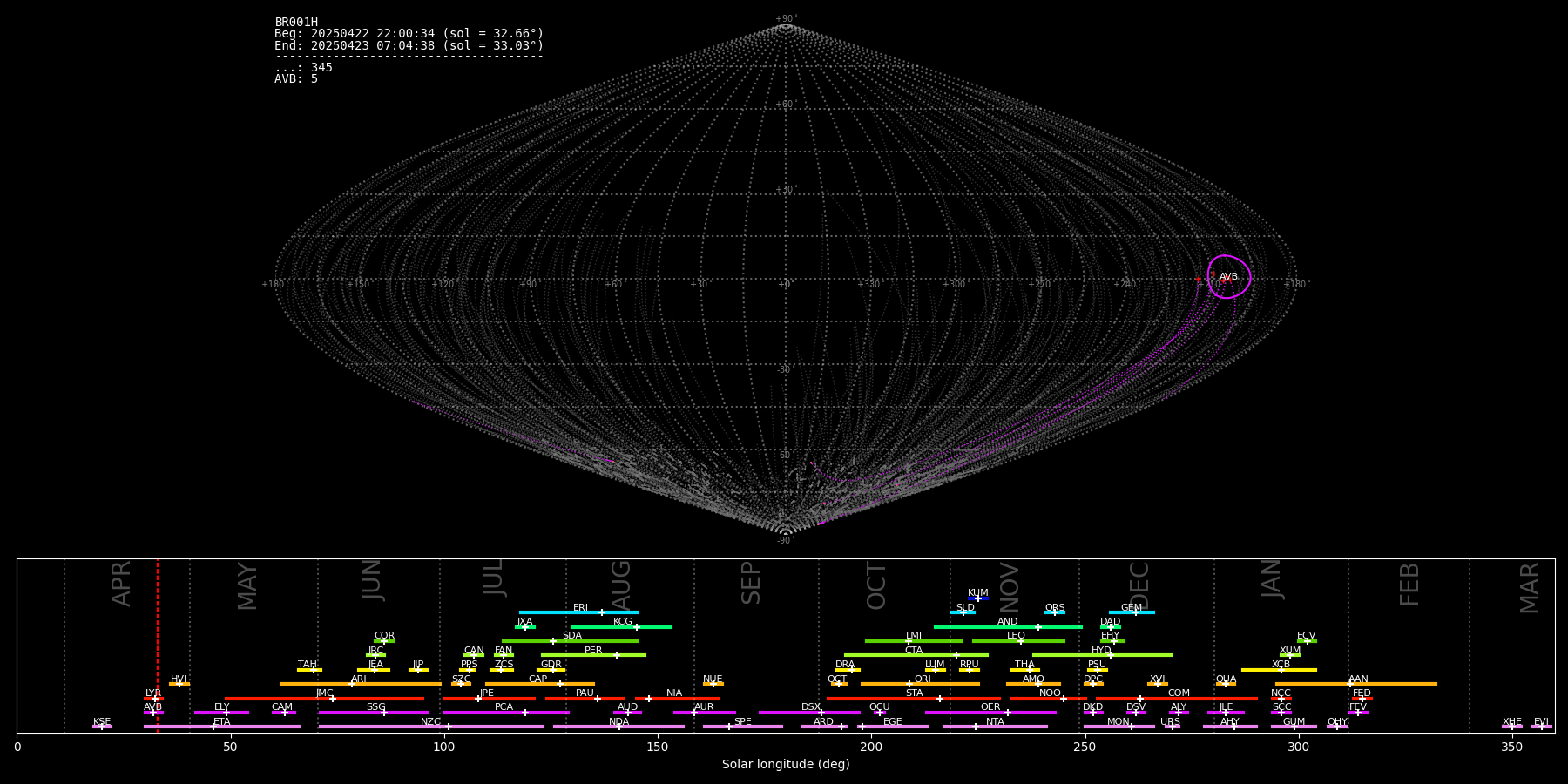The width and height of the screenshot is (1568, 784).
Task: Pick the ORS shower label
Action: [1055, 608]
